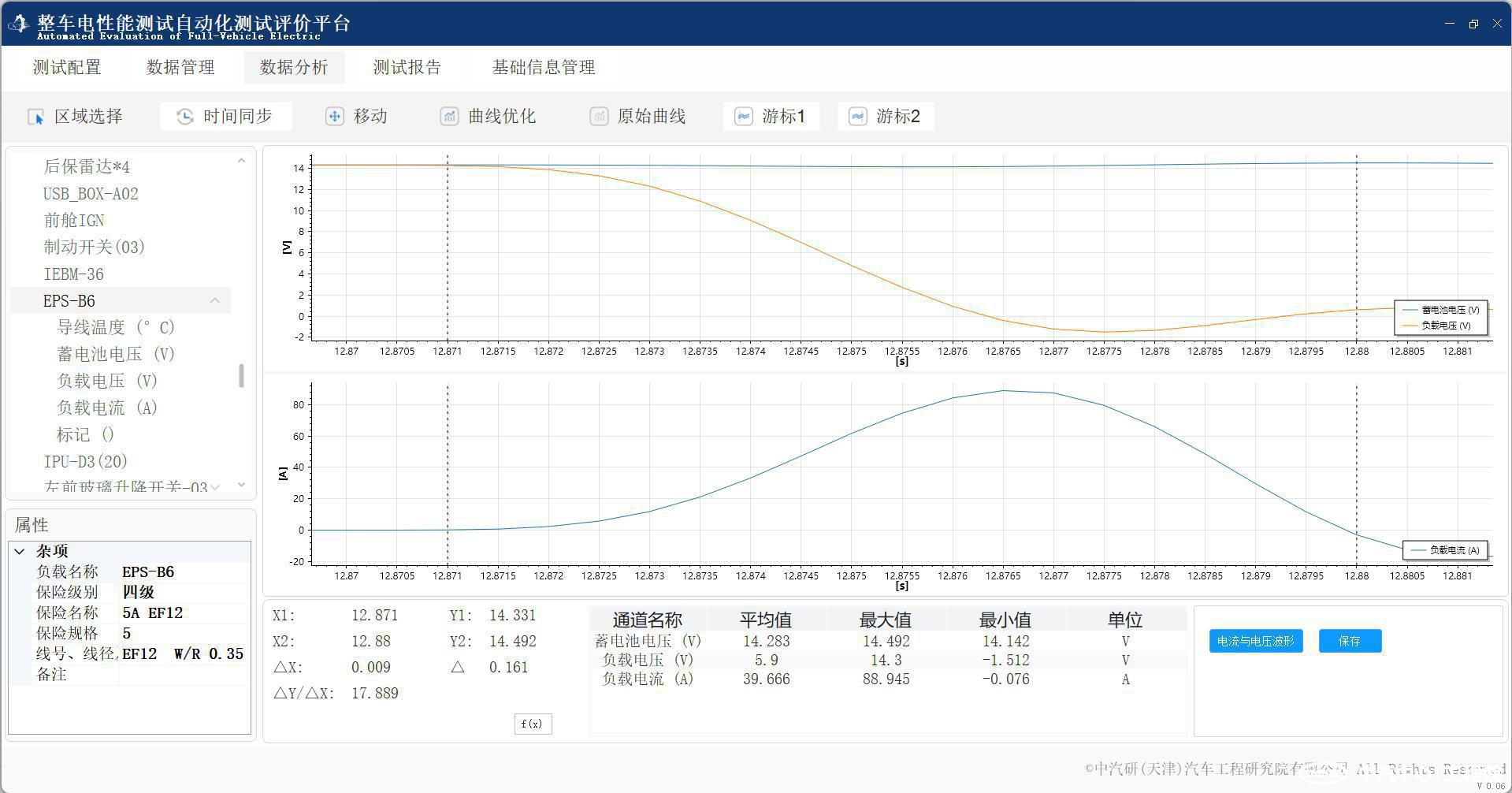Select 负载电流 (A) in the tree
This screenshot has height=793, width=1512.
click(x=107, y=408)
